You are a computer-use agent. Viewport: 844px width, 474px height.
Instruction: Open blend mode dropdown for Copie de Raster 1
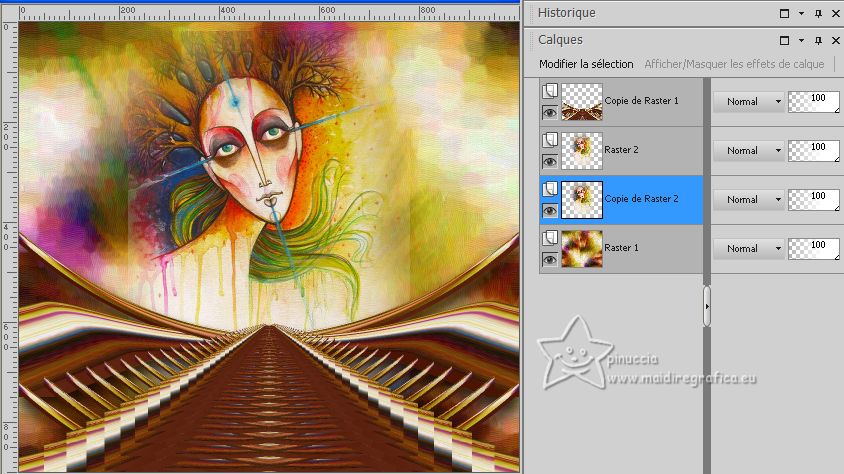coord(749,102)
